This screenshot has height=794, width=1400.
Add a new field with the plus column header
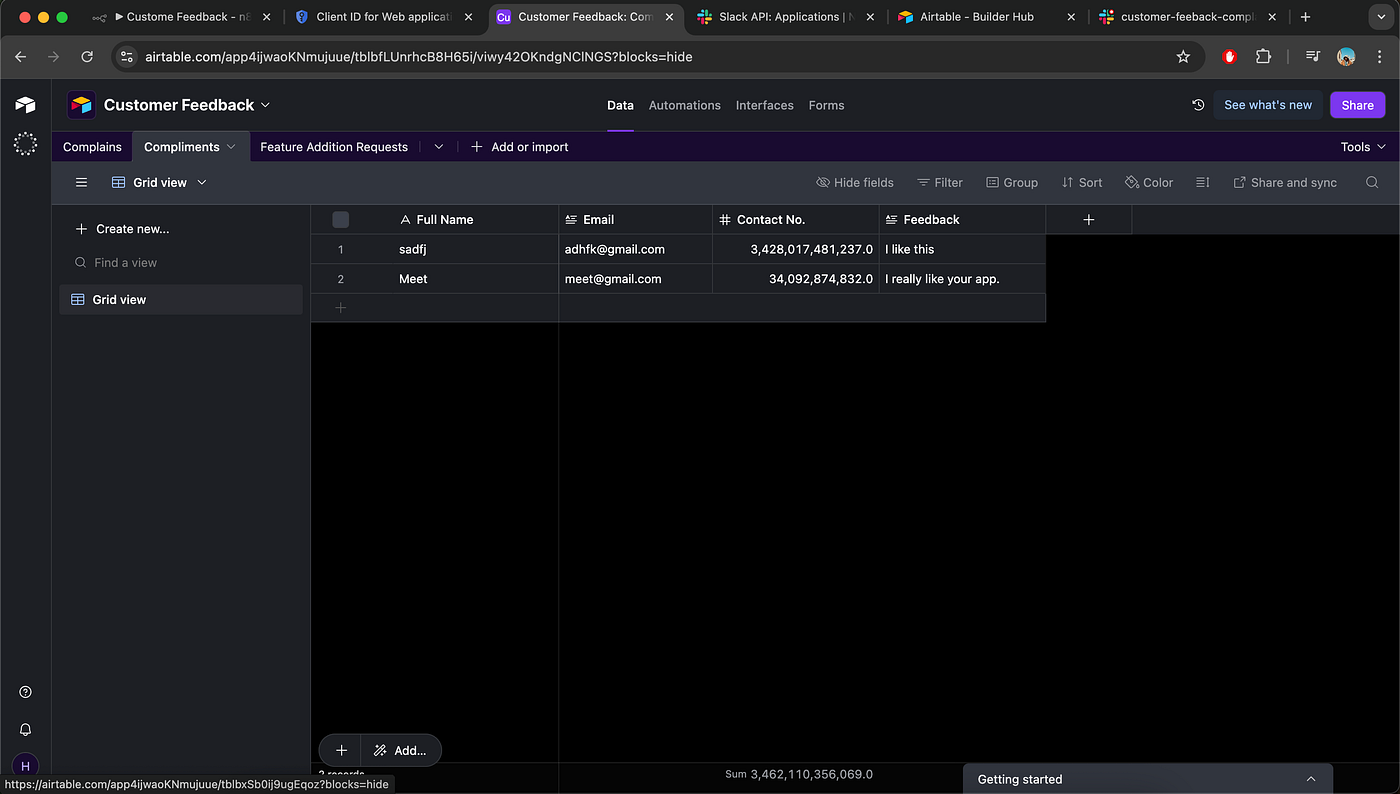1089,220
